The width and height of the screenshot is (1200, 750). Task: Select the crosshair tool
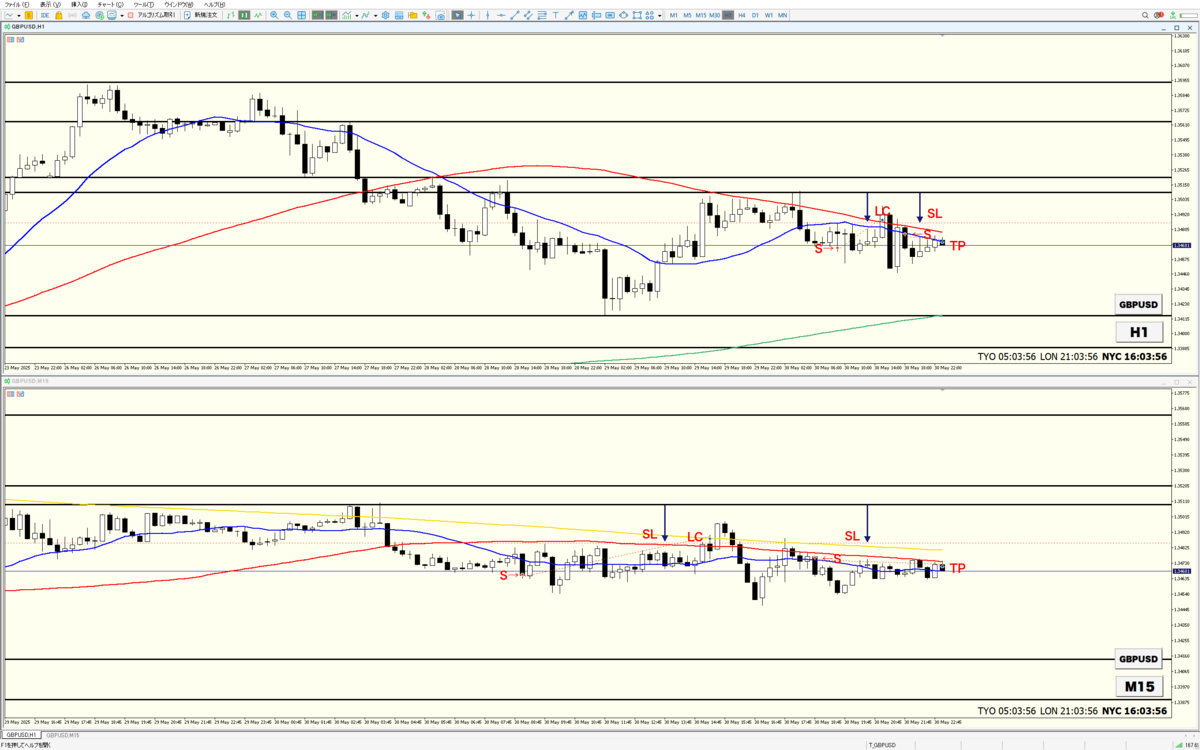coord(471,15)
